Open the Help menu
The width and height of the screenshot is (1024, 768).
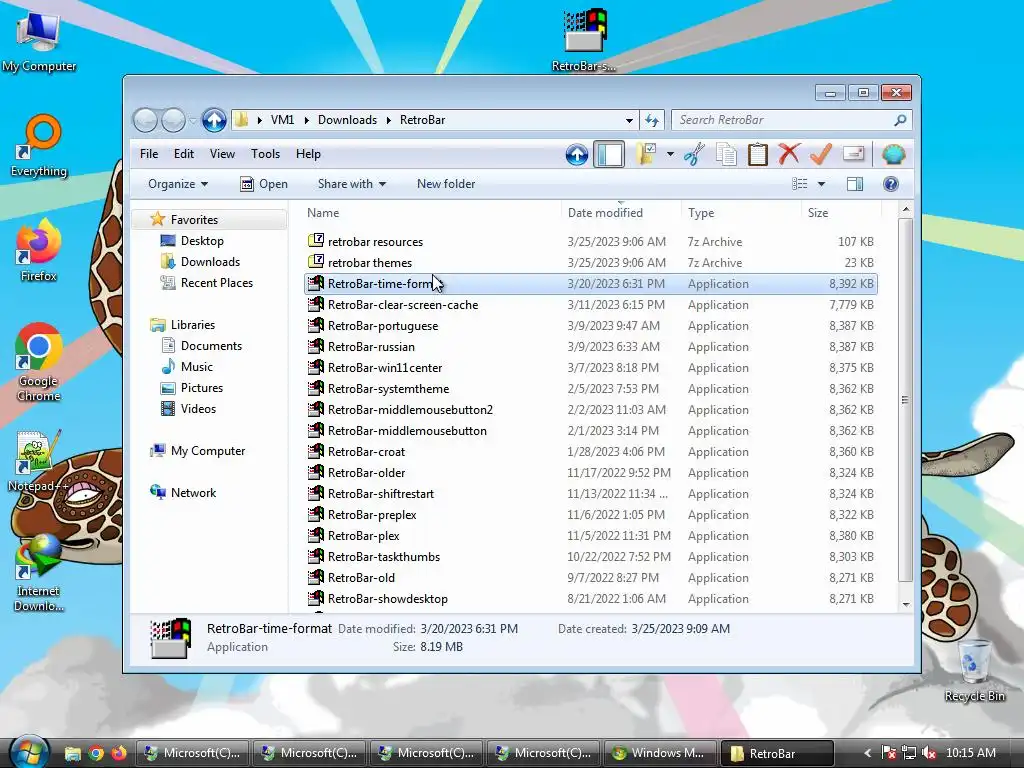pos(308,154)
